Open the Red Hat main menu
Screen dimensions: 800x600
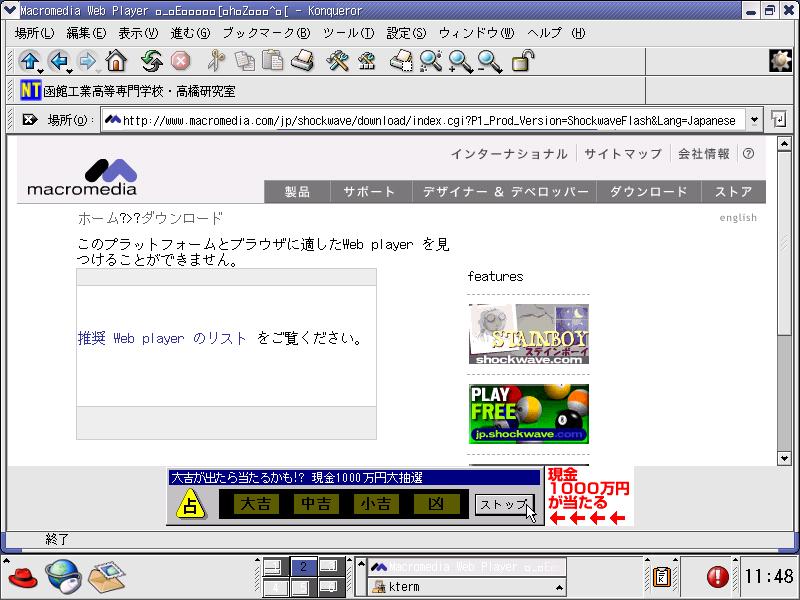(23, 577)
